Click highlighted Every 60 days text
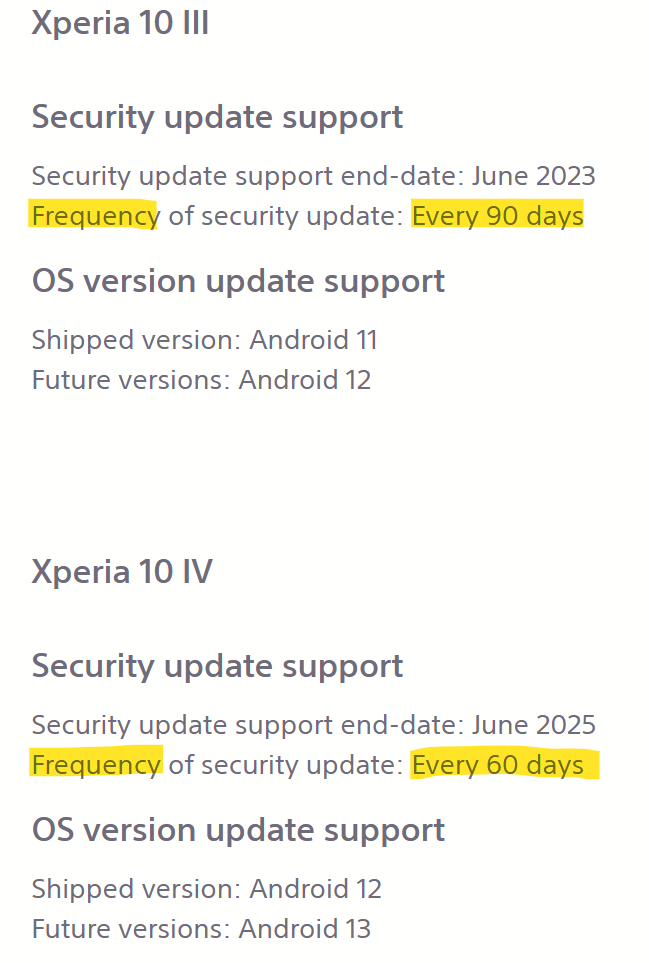 pyautogui.click(x=497, y=765)
